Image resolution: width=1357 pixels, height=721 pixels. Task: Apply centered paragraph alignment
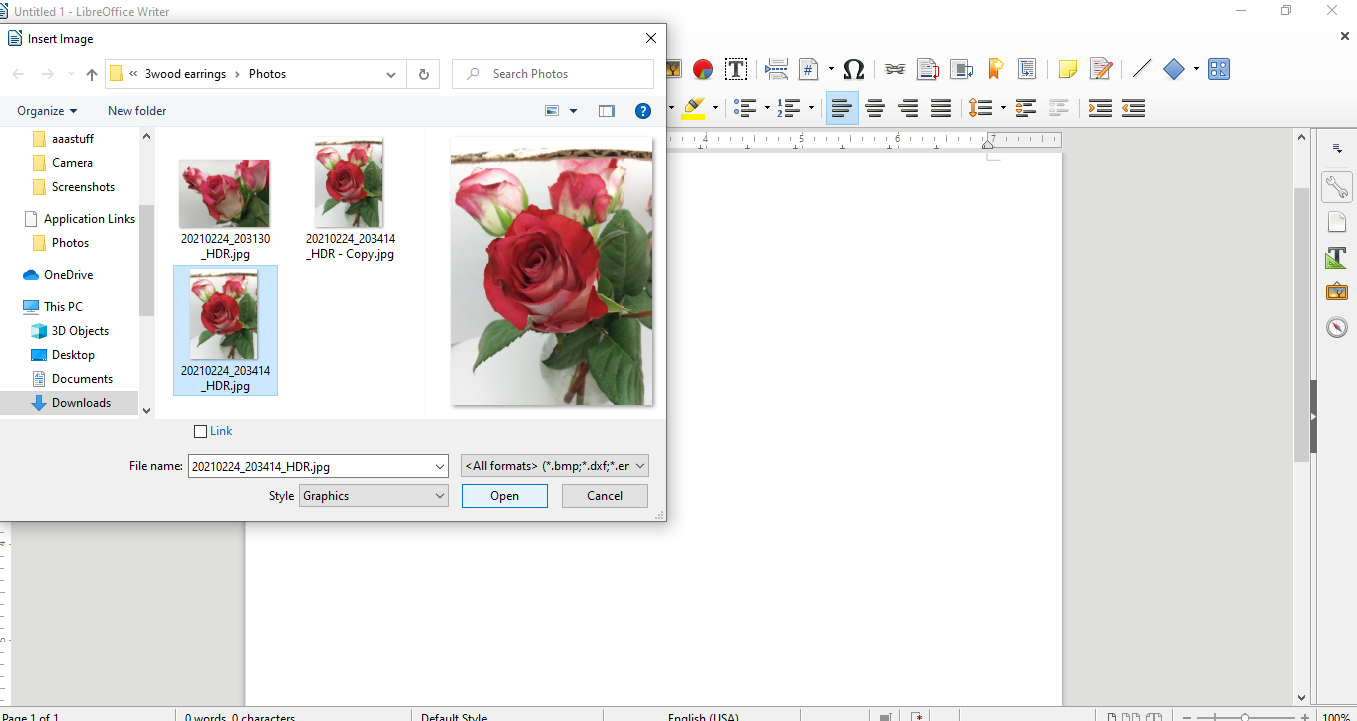click(x=875, y=108)
